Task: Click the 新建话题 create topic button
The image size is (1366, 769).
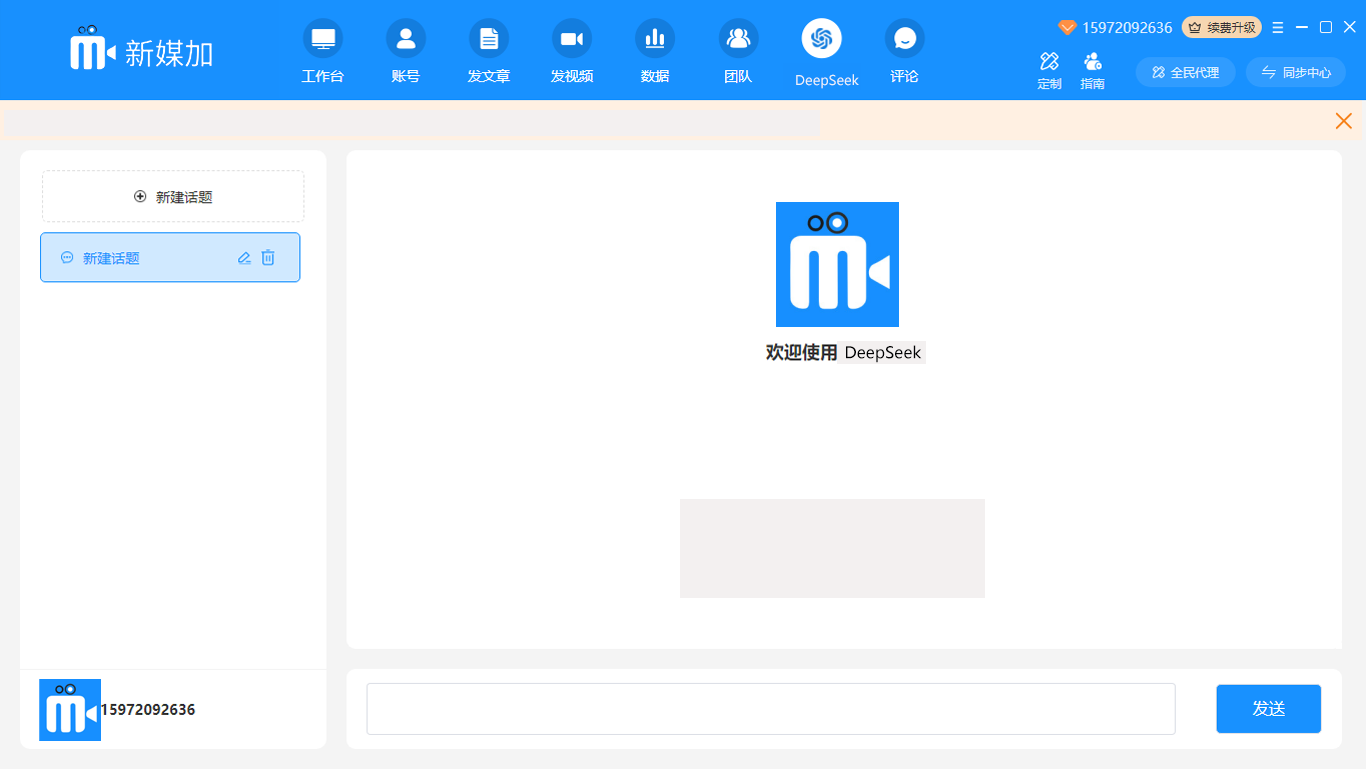Action: point(173,197)
